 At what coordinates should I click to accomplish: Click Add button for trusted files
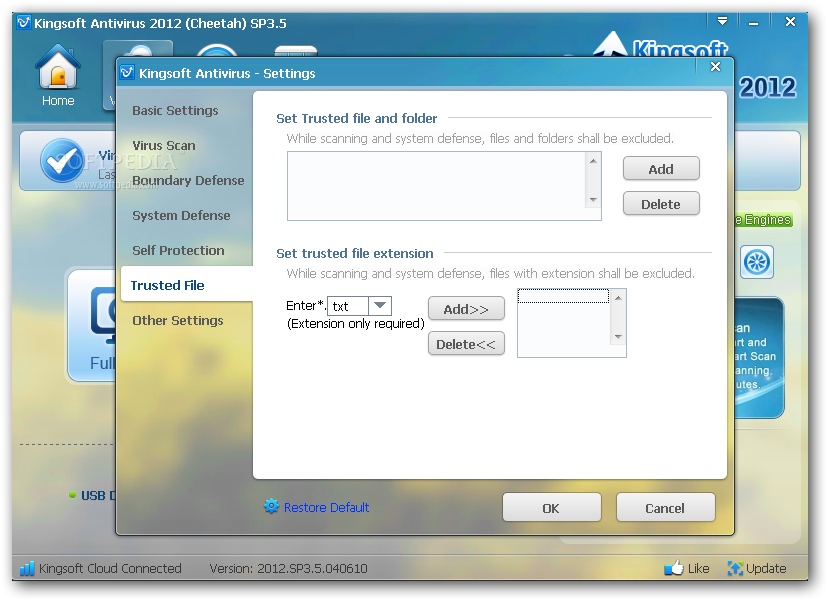[661, 169]
